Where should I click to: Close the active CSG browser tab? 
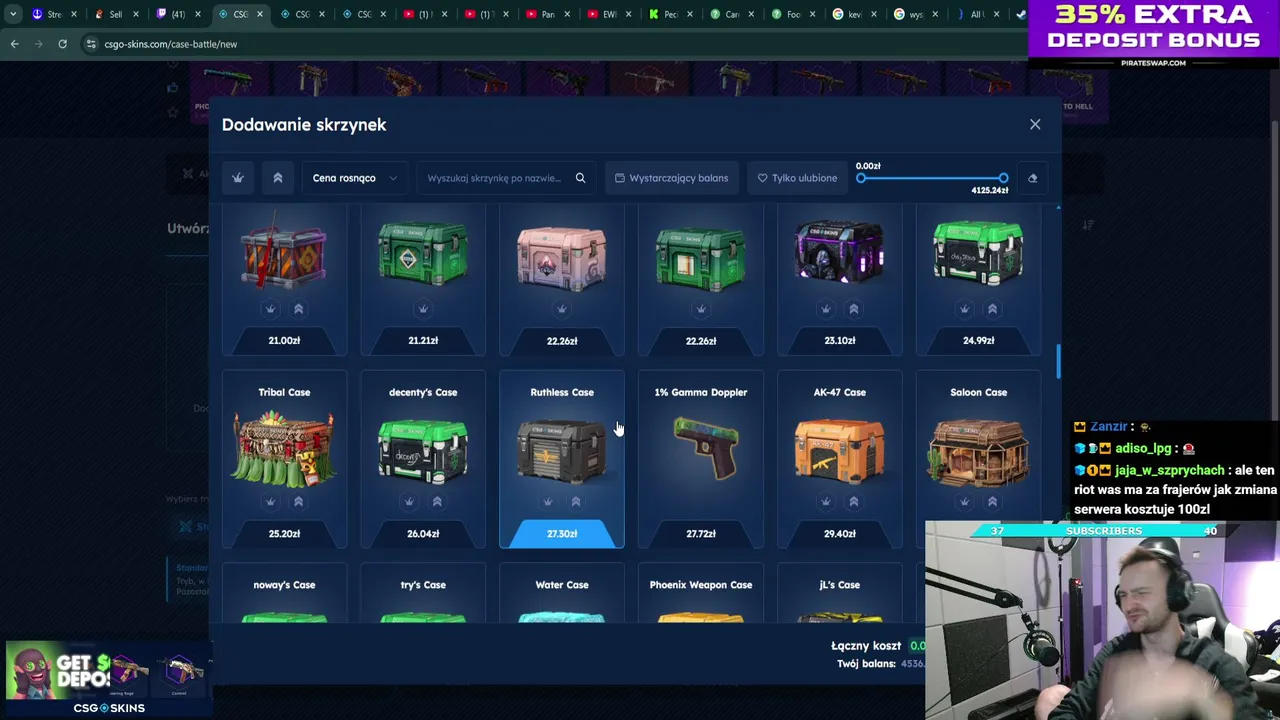[x=261, y=14]
